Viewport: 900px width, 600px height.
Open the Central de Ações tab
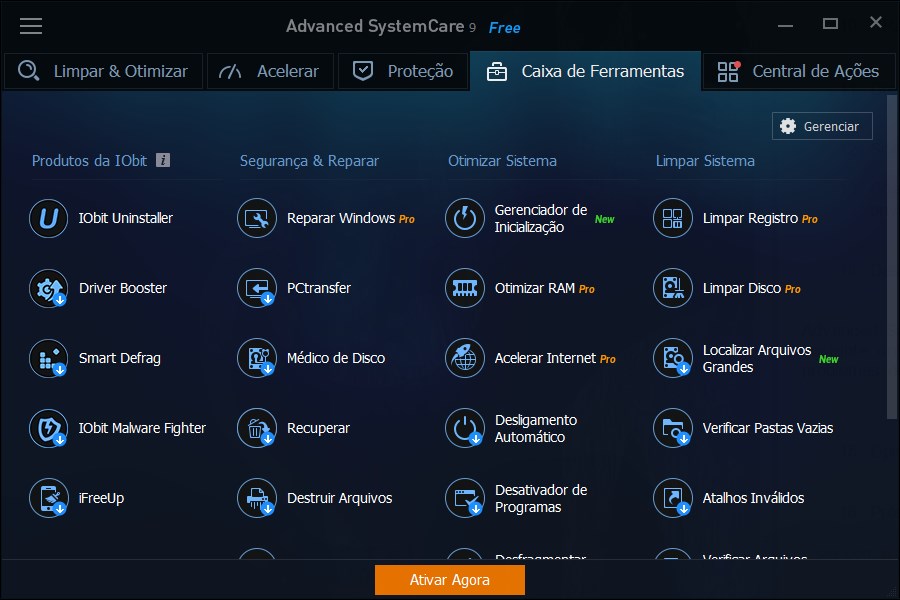(799, 71)
